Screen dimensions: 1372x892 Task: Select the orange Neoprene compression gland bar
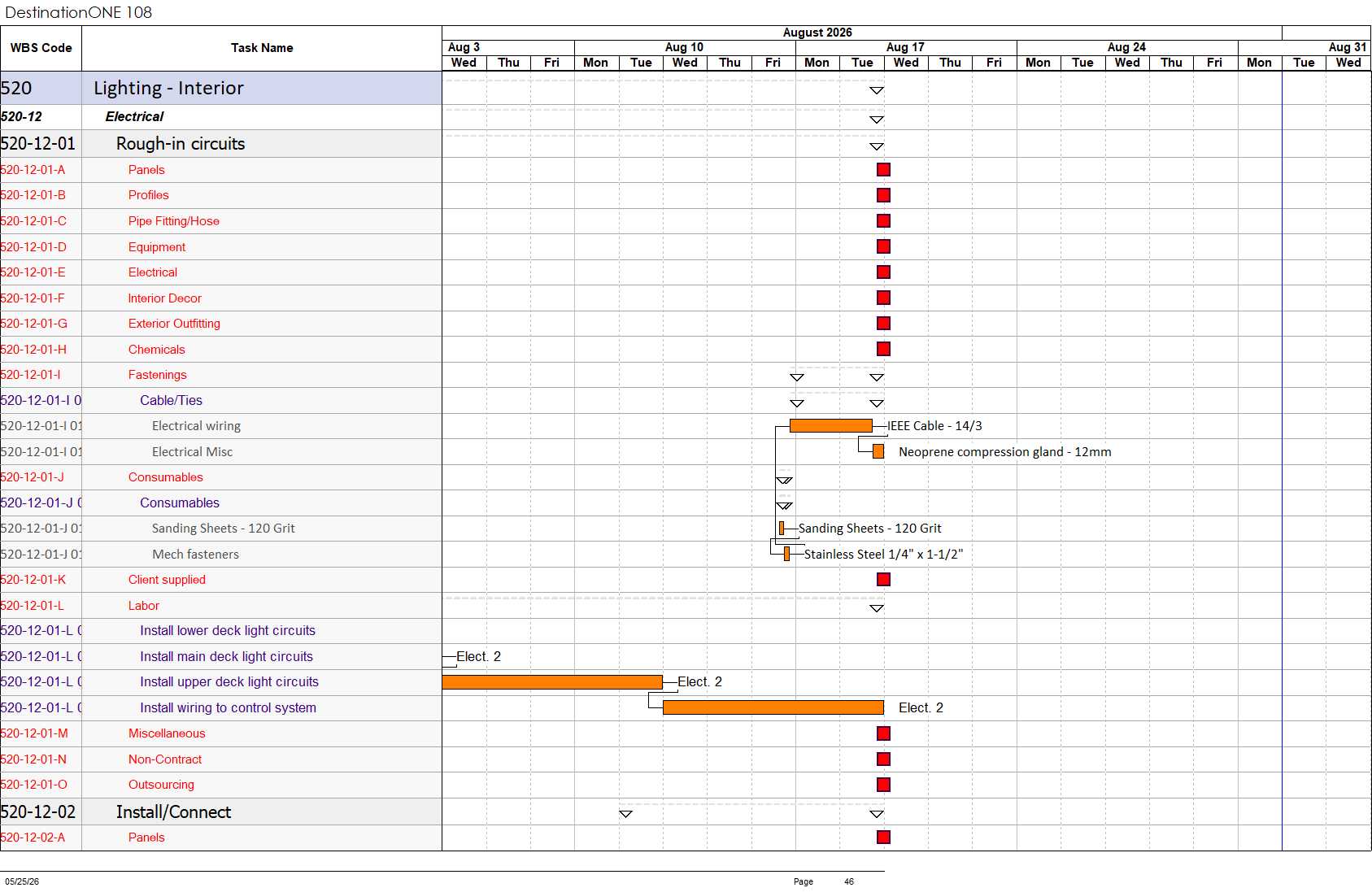878,451
